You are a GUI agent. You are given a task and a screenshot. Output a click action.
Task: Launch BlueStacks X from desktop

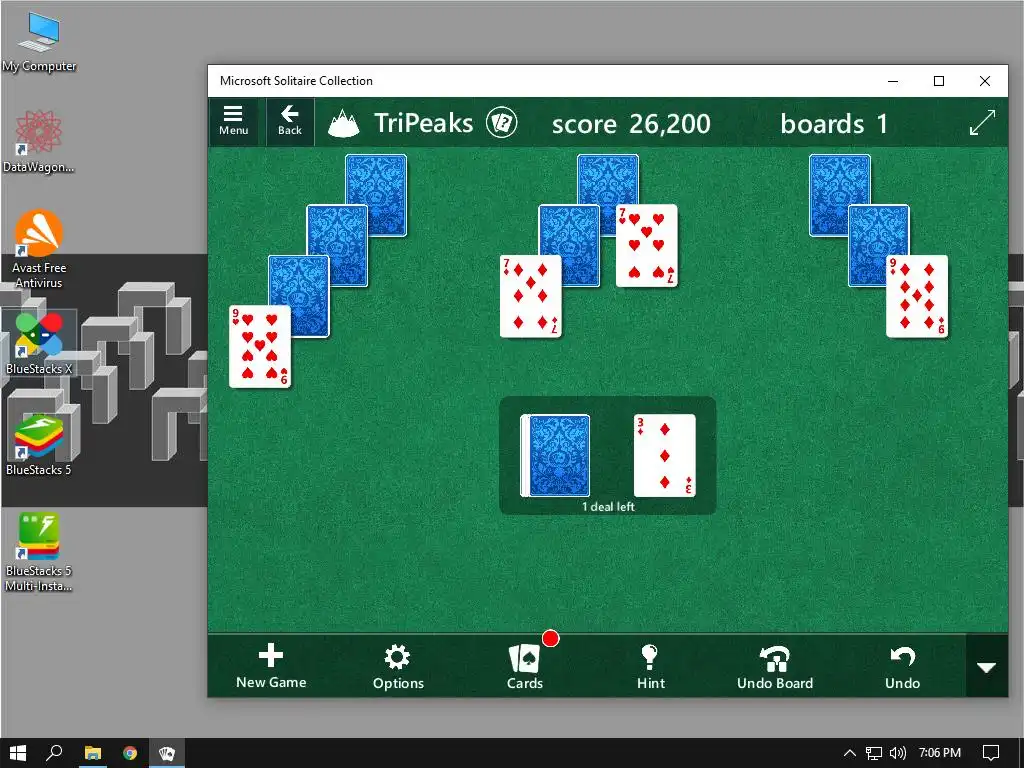[39, 344]
